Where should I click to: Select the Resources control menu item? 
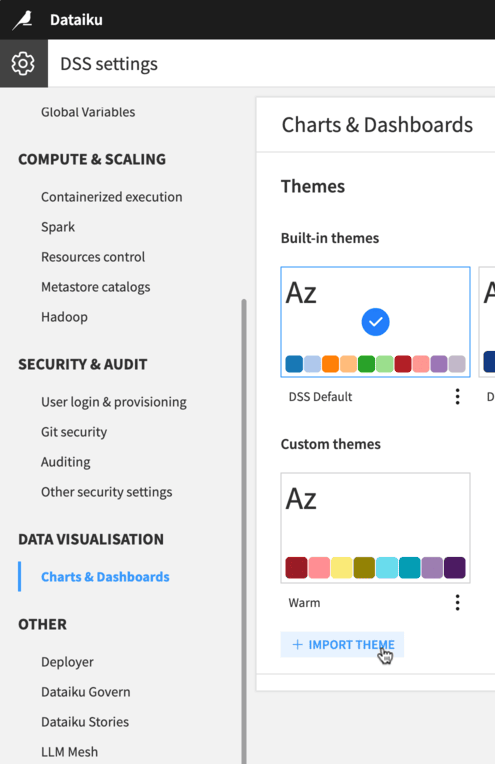pyautogui.click(x=93, y=257)
